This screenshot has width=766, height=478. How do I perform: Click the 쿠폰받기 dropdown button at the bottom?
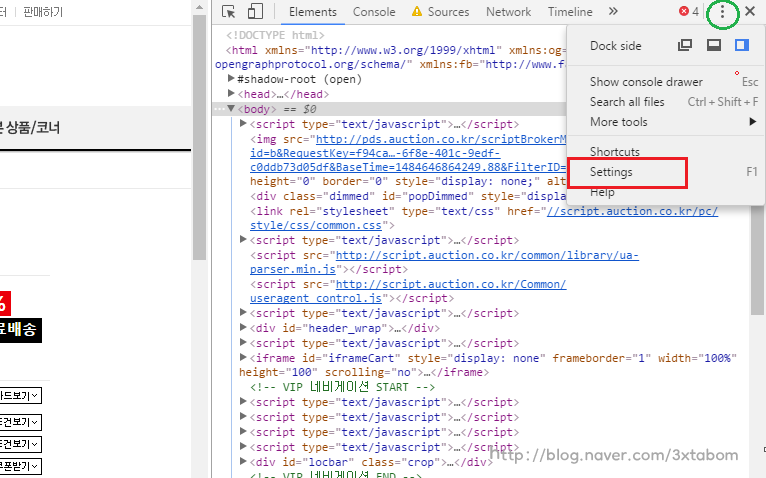(21, 466)
